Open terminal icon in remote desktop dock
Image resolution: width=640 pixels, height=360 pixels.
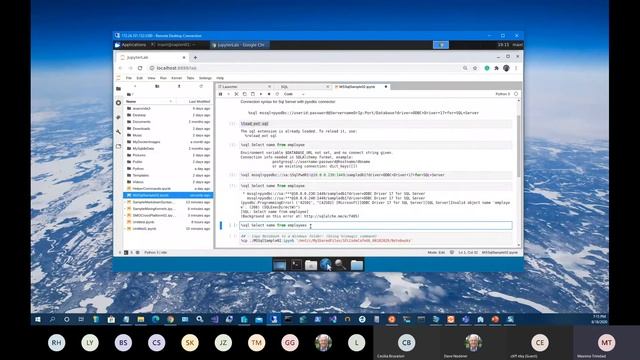296,265
